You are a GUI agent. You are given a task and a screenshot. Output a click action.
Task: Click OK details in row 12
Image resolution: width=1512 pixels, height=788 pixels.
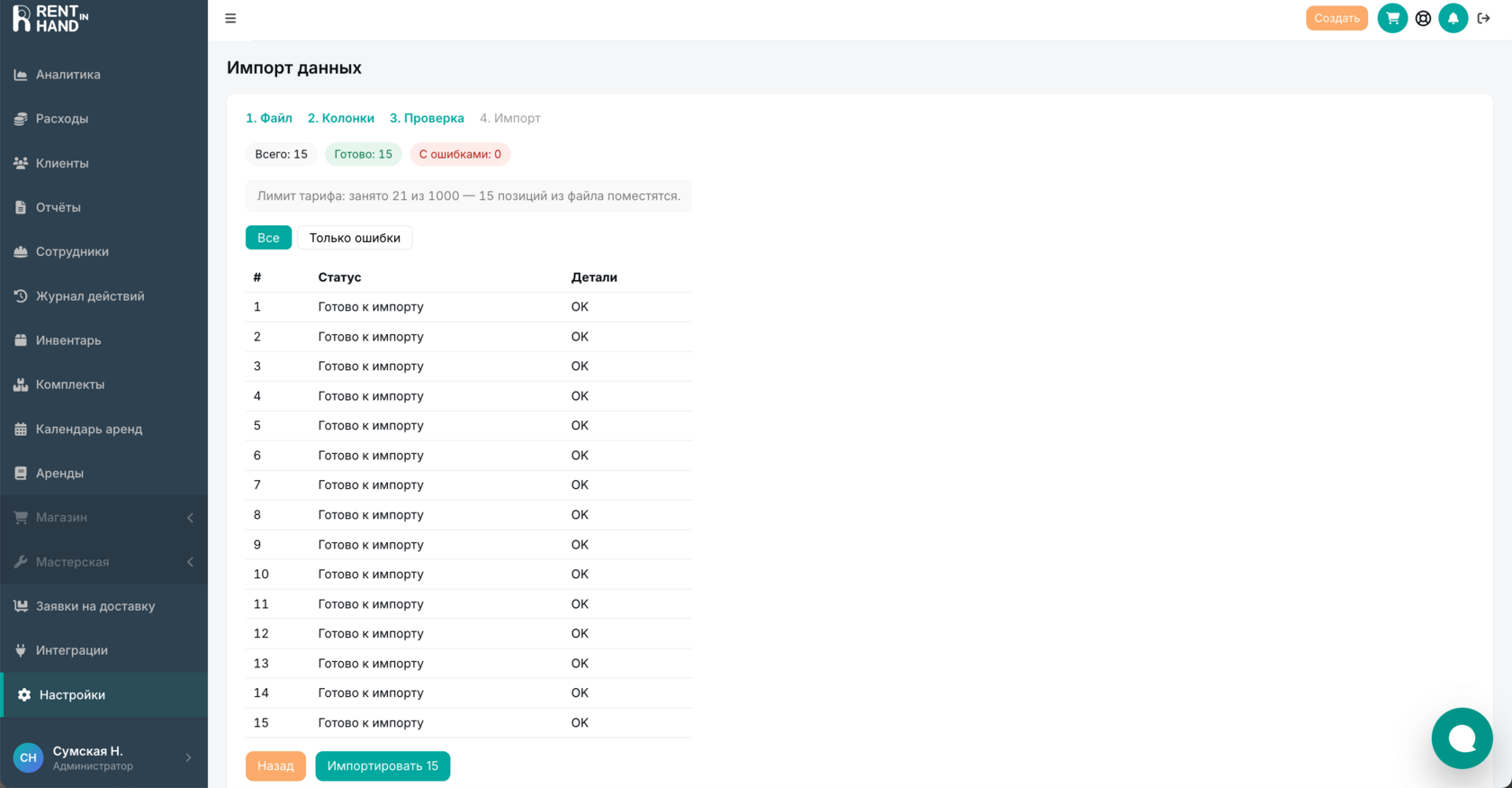click(580, 634)
